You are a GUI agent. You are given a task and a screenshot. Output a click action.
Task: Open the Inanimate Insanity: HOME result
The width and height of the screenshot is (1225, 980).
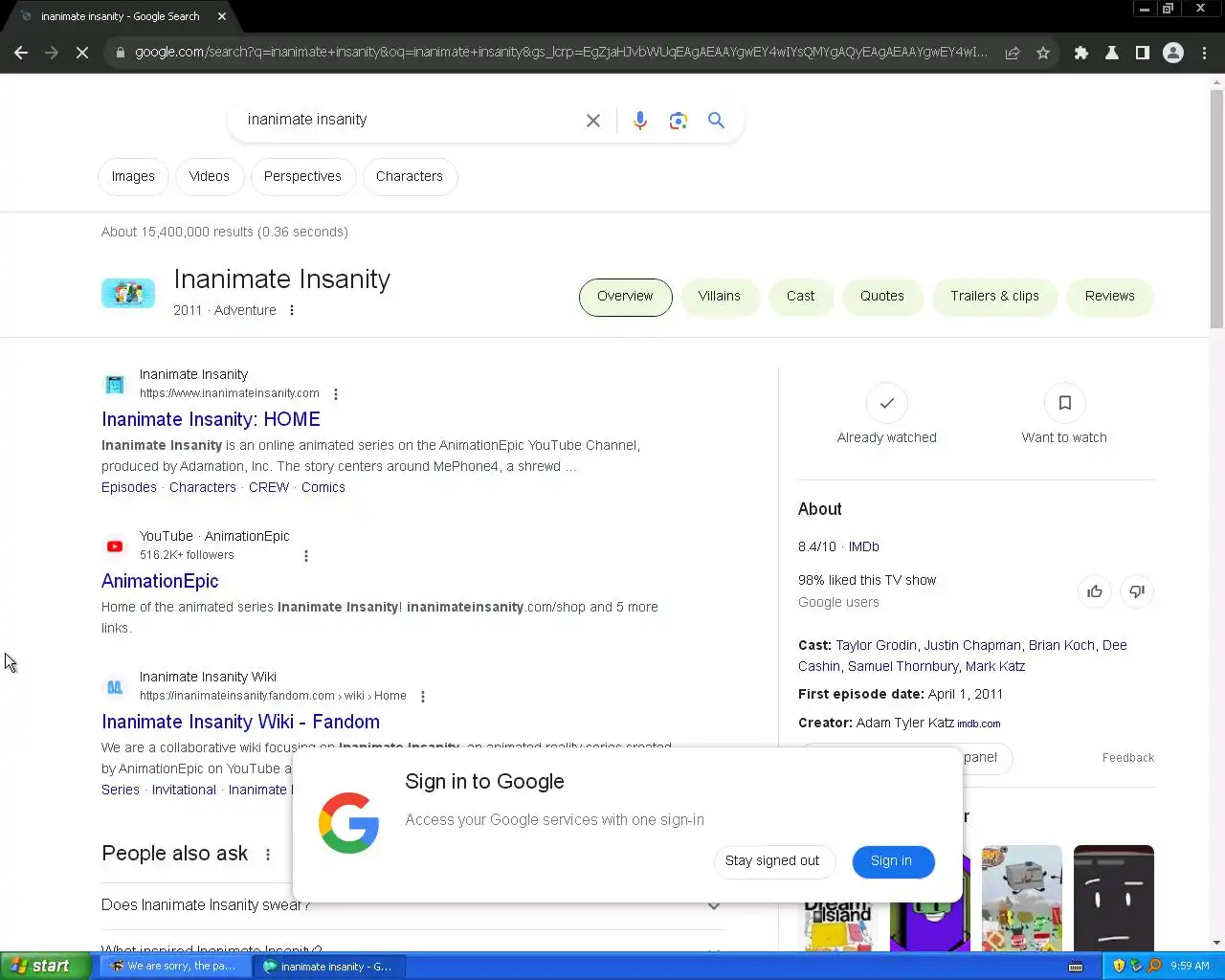(x=211, y=420)
